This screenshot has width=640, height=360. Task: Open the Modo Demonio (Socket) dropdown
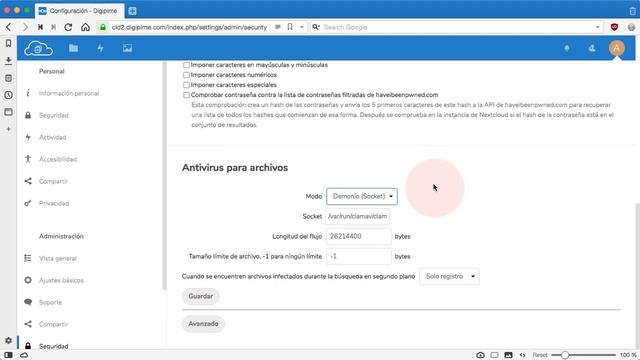coord(362,196)
